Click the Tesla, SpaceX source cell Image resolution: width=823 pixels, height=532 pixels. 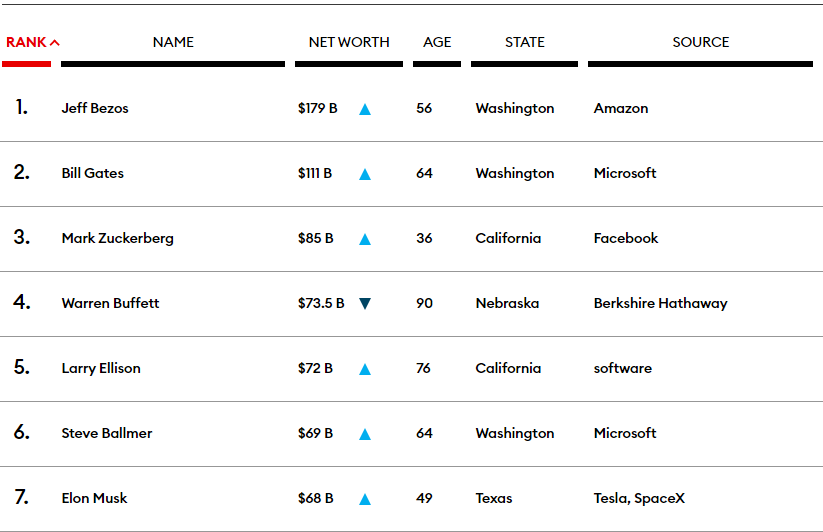(x=639, y=498)
